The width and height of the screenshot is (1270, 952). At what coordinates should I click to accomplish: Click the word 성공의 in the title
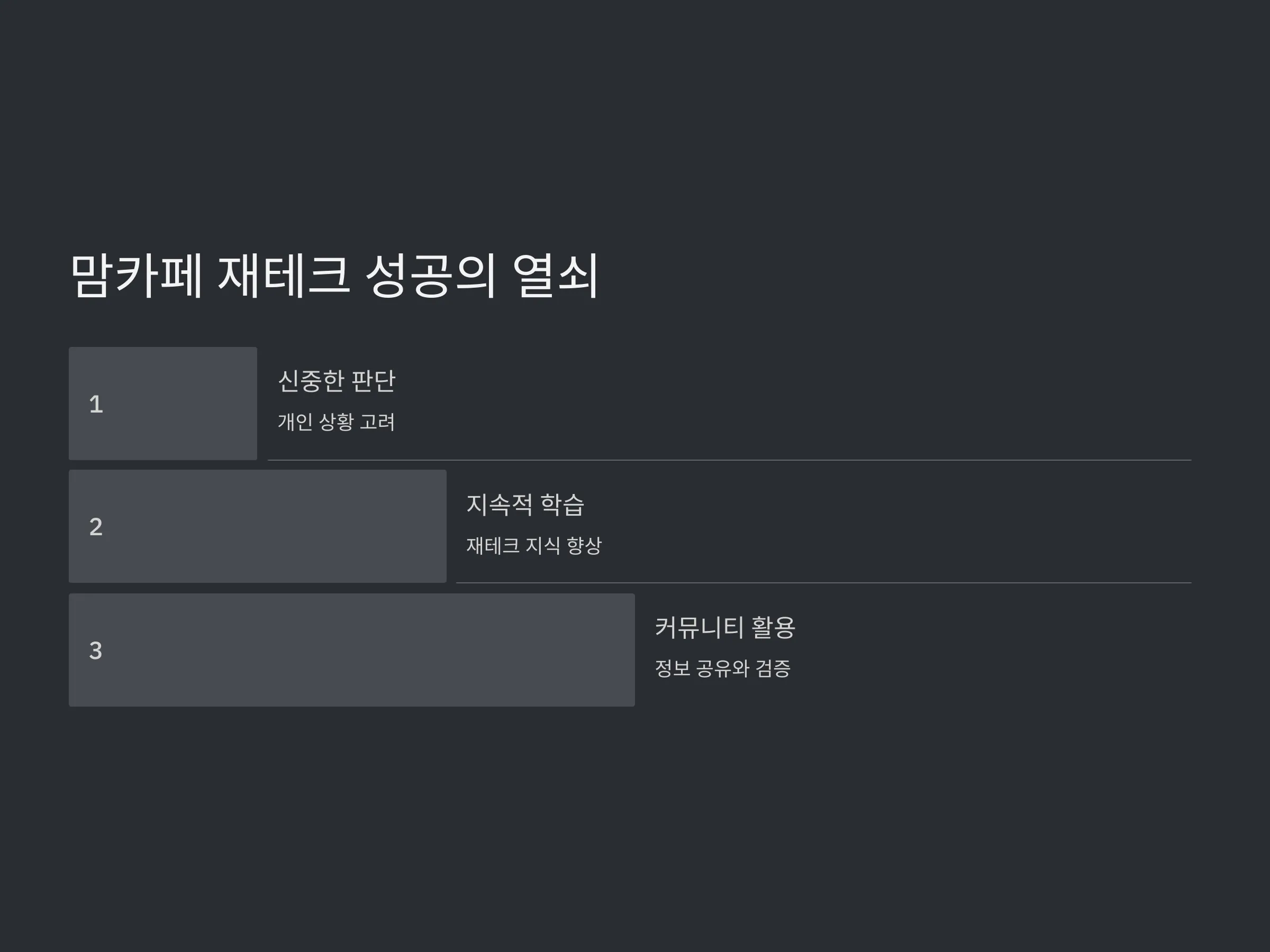431,276
